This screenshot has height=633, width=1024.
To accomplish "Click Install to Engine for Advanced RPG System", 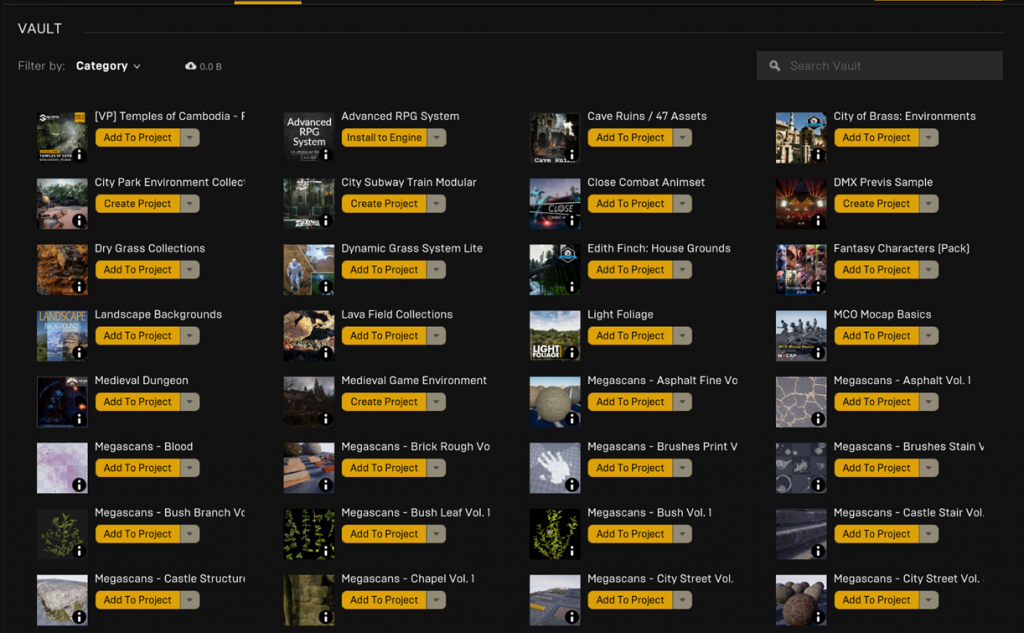I will coord(384,138).
